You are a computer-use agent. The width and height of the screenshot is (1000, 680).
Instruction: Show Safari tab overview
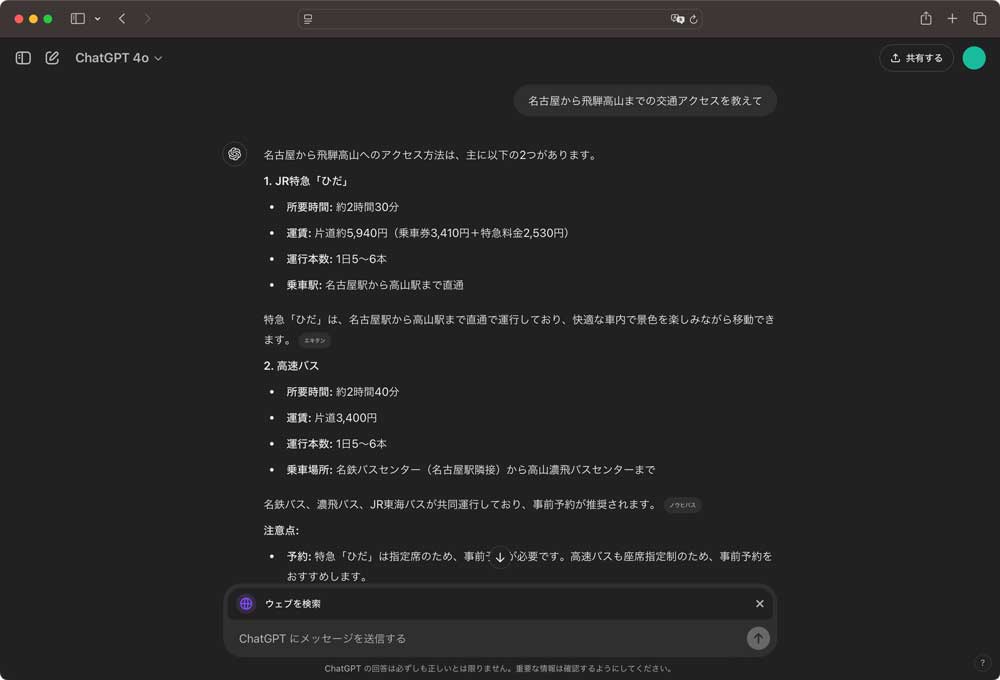(x=980, y=18)
